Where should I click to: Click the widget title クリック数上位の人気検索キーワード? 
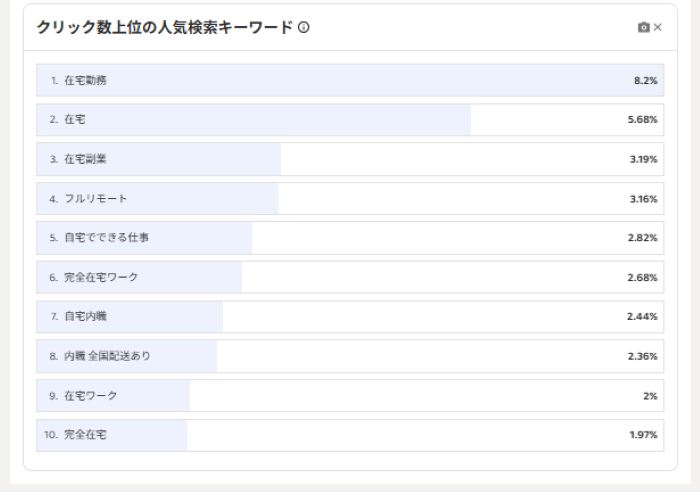pos(165,28)
